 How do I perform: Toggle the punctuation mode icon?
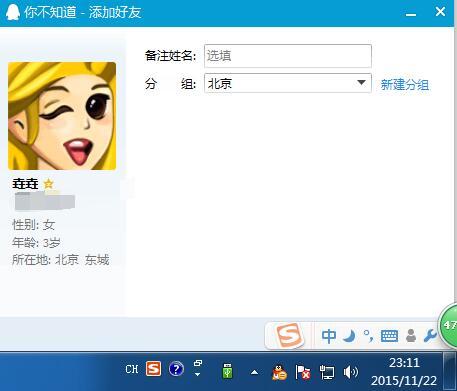tap(368, 336)
